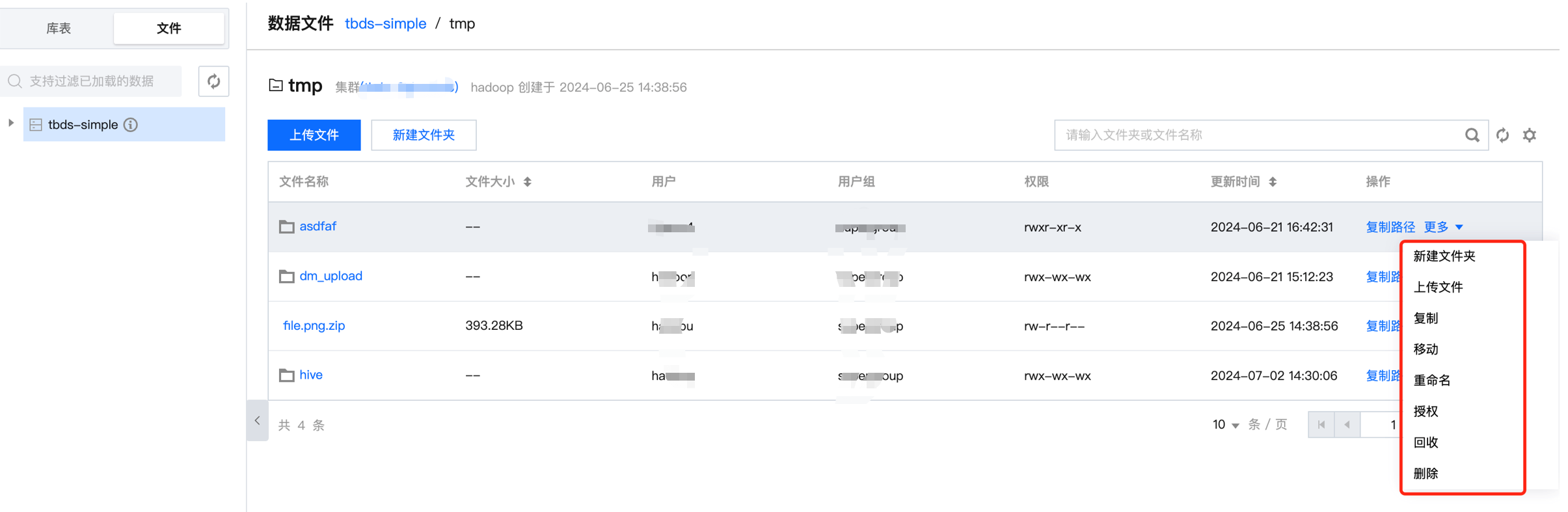Click the search magnifier in the file search box
The height and width of the screenshot is (512, 1568).
point(1471,135)
